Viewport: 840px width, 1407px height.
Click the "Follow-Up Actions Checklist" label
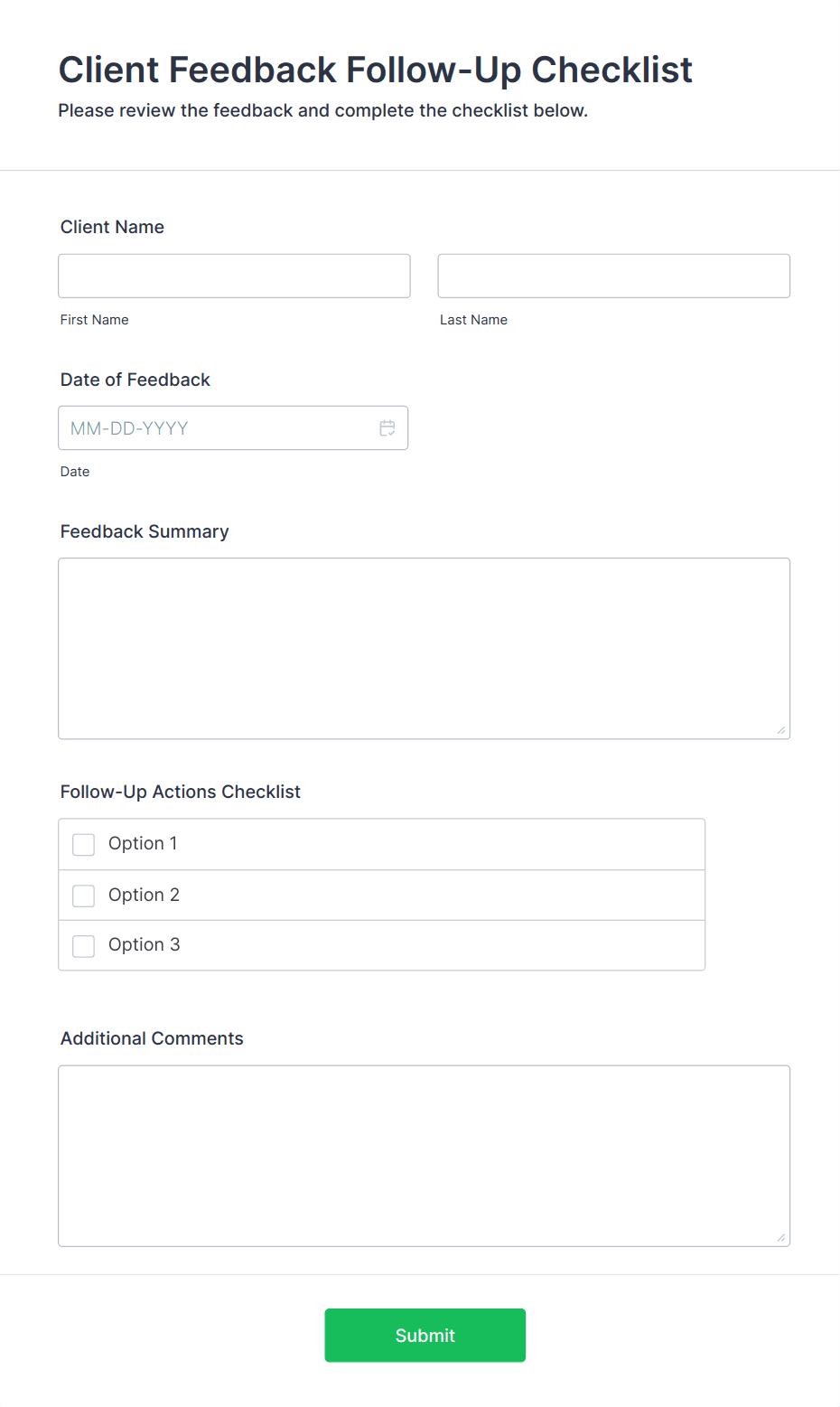[180, 792]
